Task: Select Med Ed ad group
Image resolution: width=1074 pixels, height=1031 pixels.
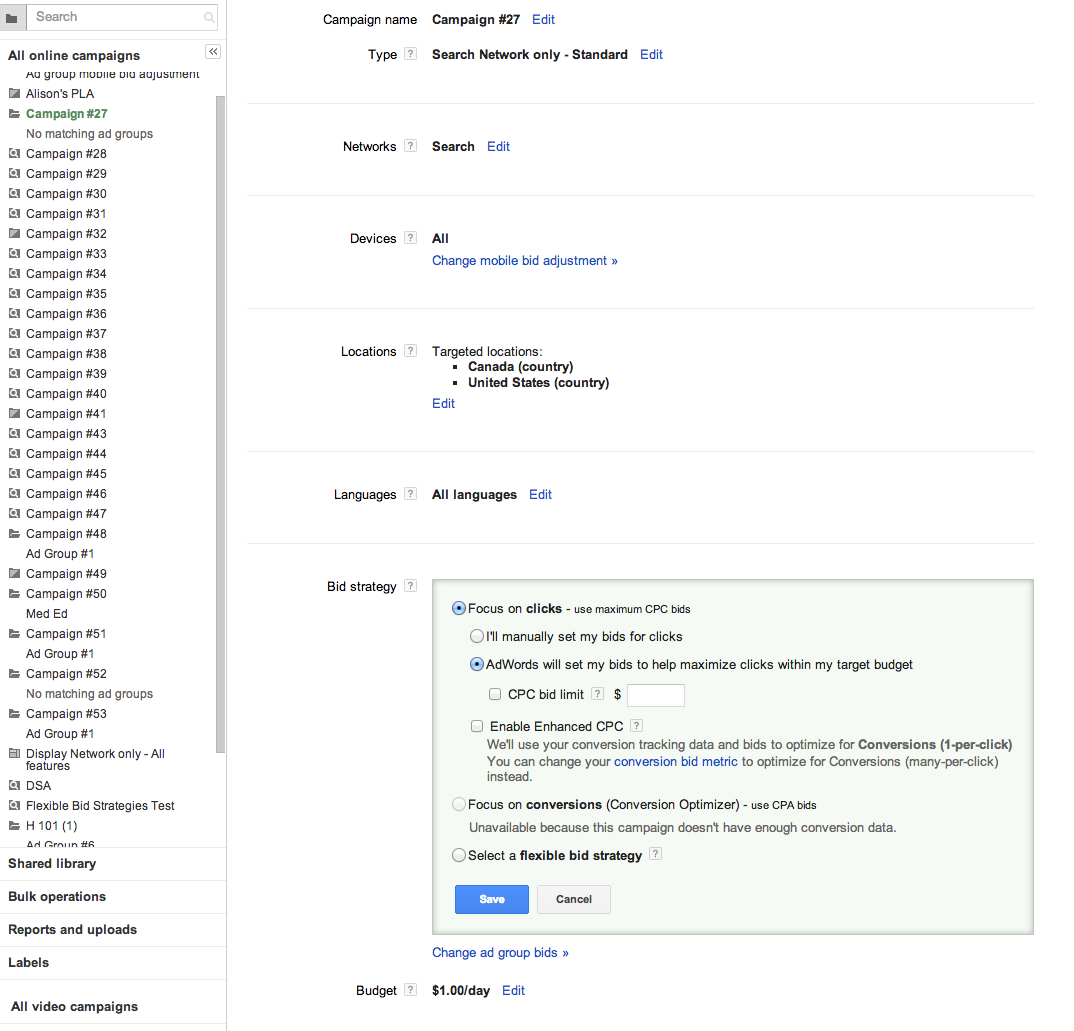Action: pyautogui.click(x=47, y=614)
